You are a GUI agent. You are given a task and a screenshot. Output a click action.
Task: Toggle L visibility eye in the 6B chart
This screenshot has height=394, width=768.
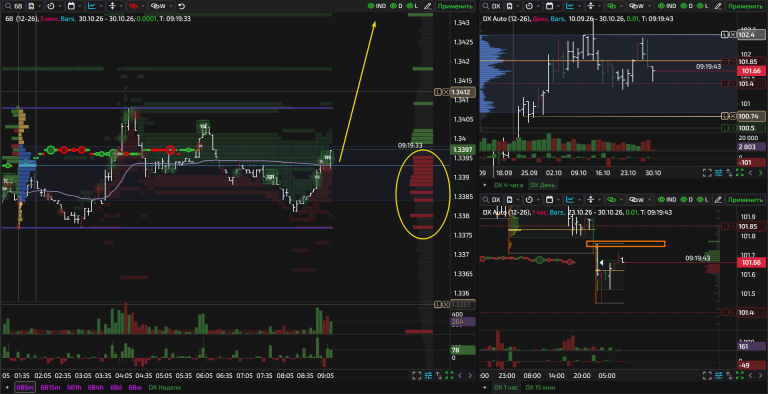413,6
